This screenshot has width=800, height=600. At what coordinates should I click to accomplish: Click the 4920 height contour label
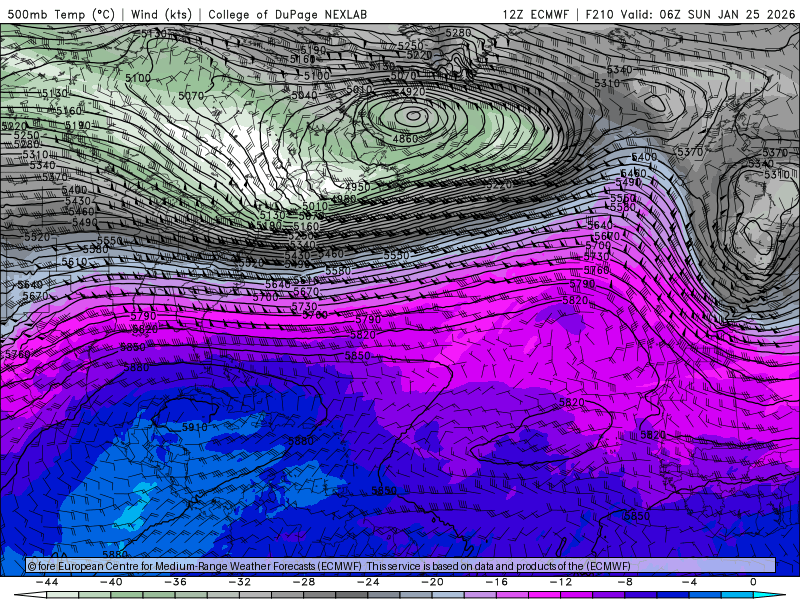click(411, 92)
